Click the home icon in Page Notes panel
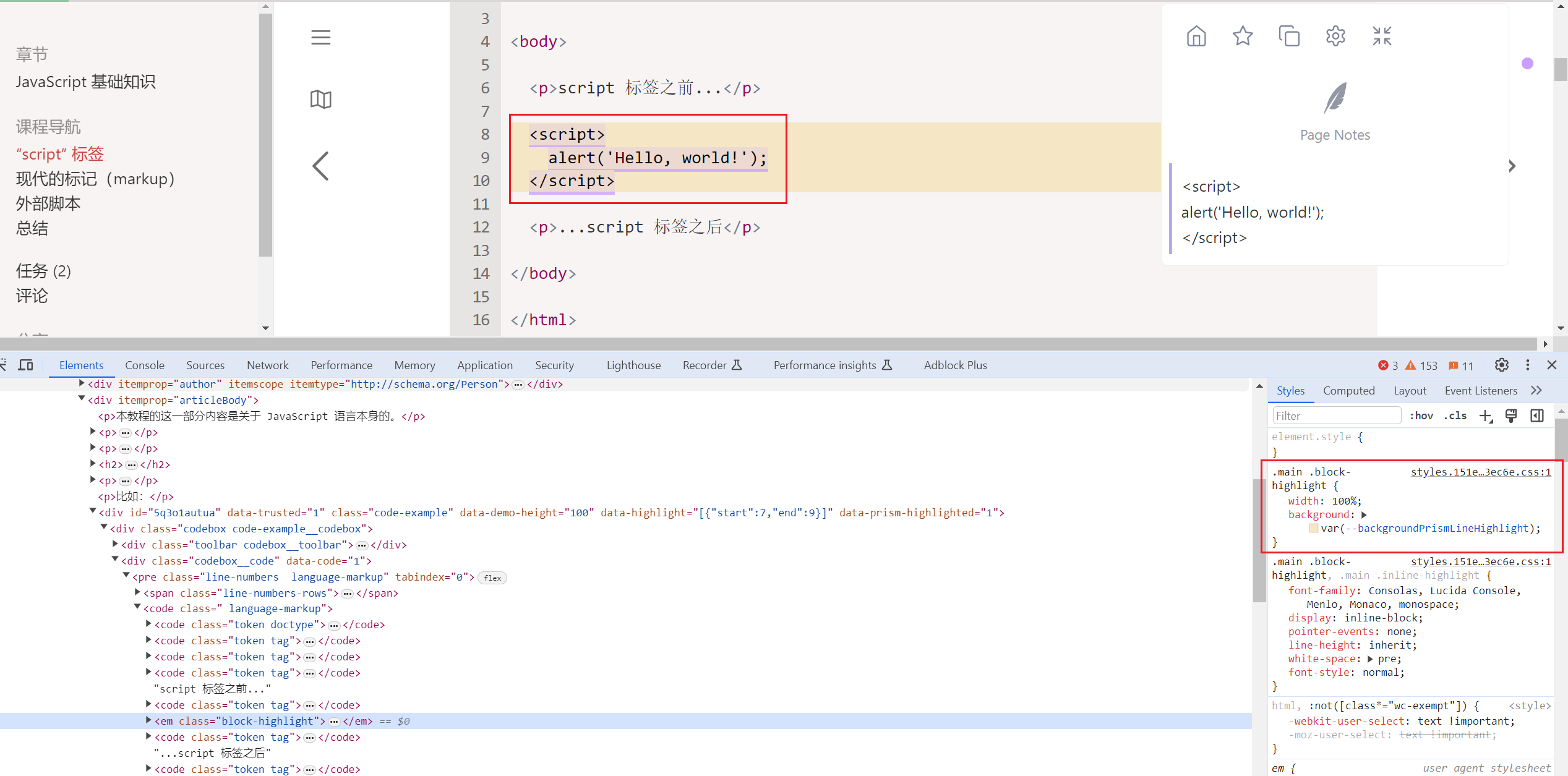 click(1196, 36)
